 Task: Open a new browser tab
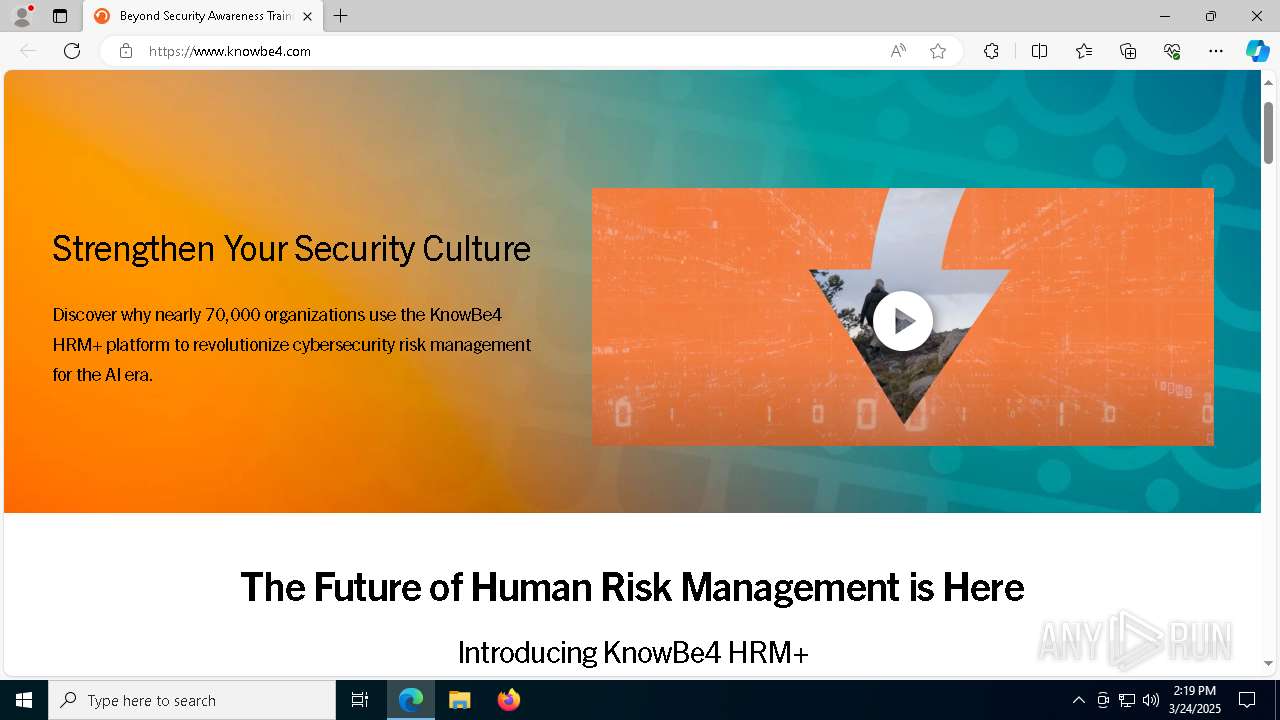point(341,16)
